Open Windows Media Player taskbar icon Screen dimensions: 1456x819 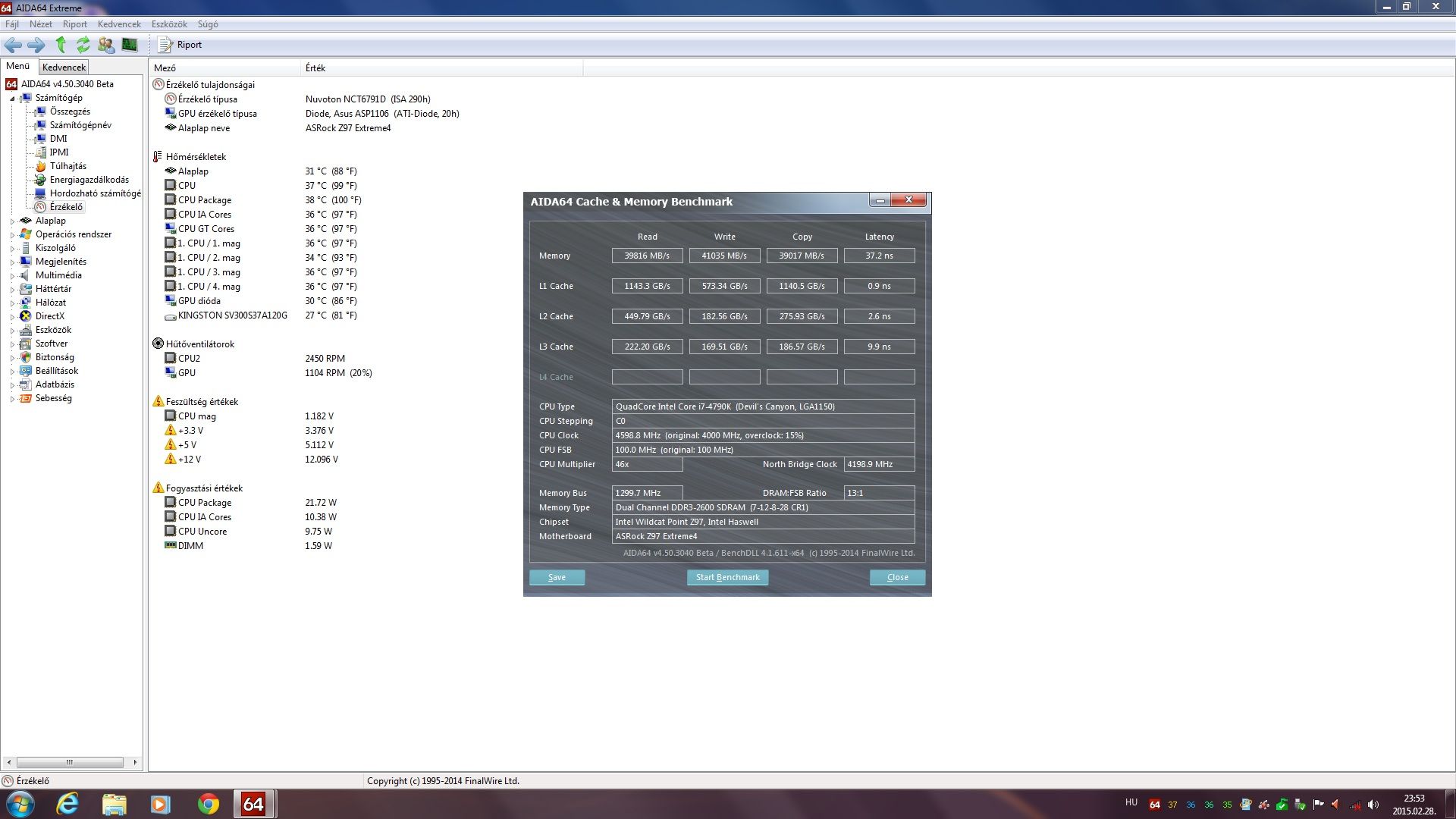[x=161, y=804]
